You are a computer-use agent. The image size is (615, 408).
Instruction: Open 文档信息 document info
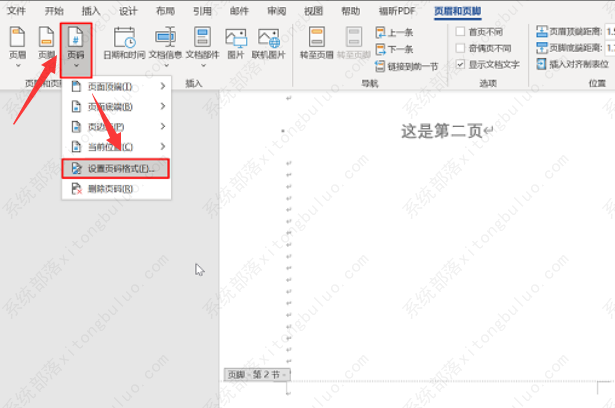click(x=165, y=45)
